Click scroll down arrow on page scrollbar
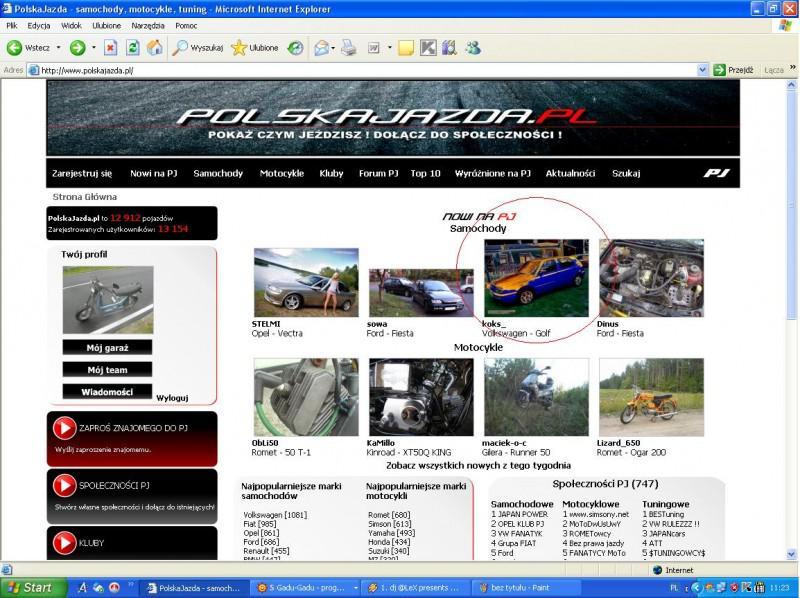The image size is (800, 598). 792,554
